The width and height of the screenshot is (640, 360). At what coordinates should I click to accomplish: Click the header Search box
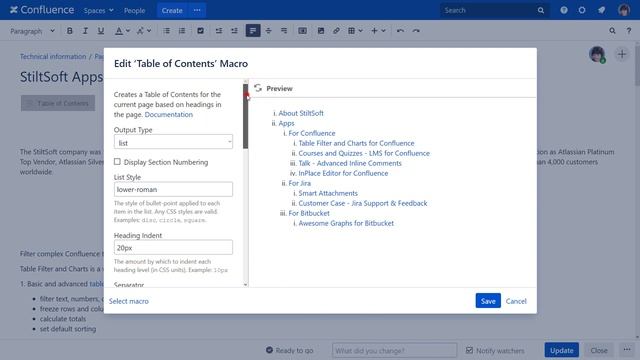coord(495,10)
